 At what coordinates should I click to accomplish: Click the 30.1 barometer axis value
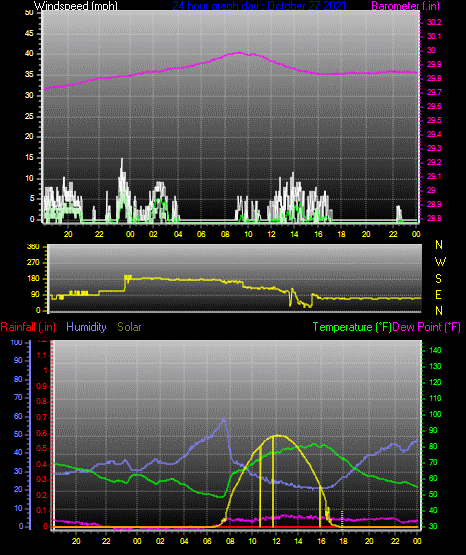[434, 36]
